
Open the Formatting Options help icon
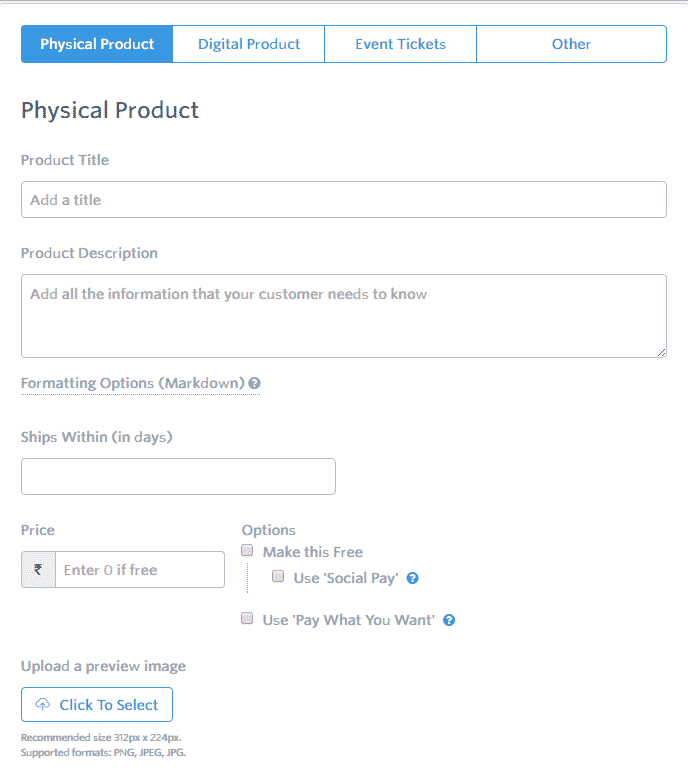[254, 383]
